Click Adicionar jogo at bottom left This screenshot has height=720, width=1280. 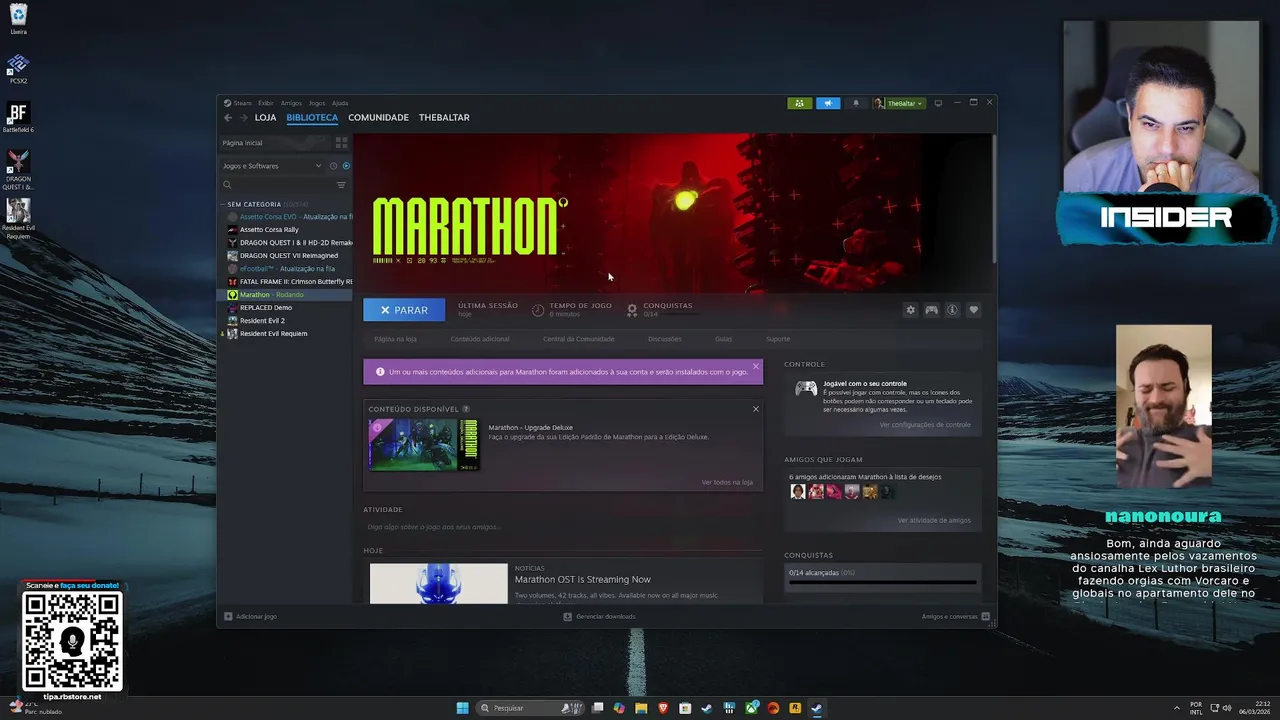pos(250,617)
